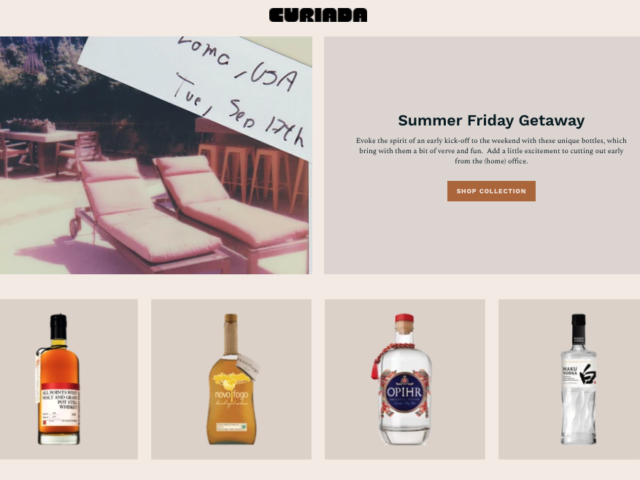This screenshot has height=480, width=640.
Task: Open the Shop Collection button
Action: (x=491, y=191)
